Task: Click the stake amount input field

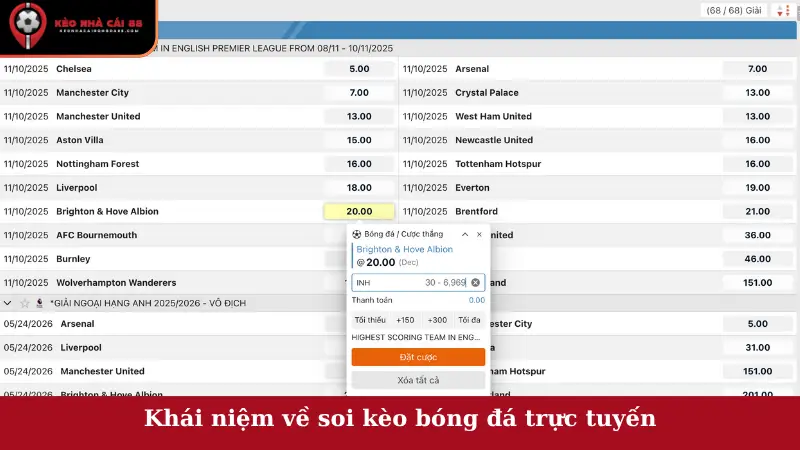Action: [x=418, y=283]
